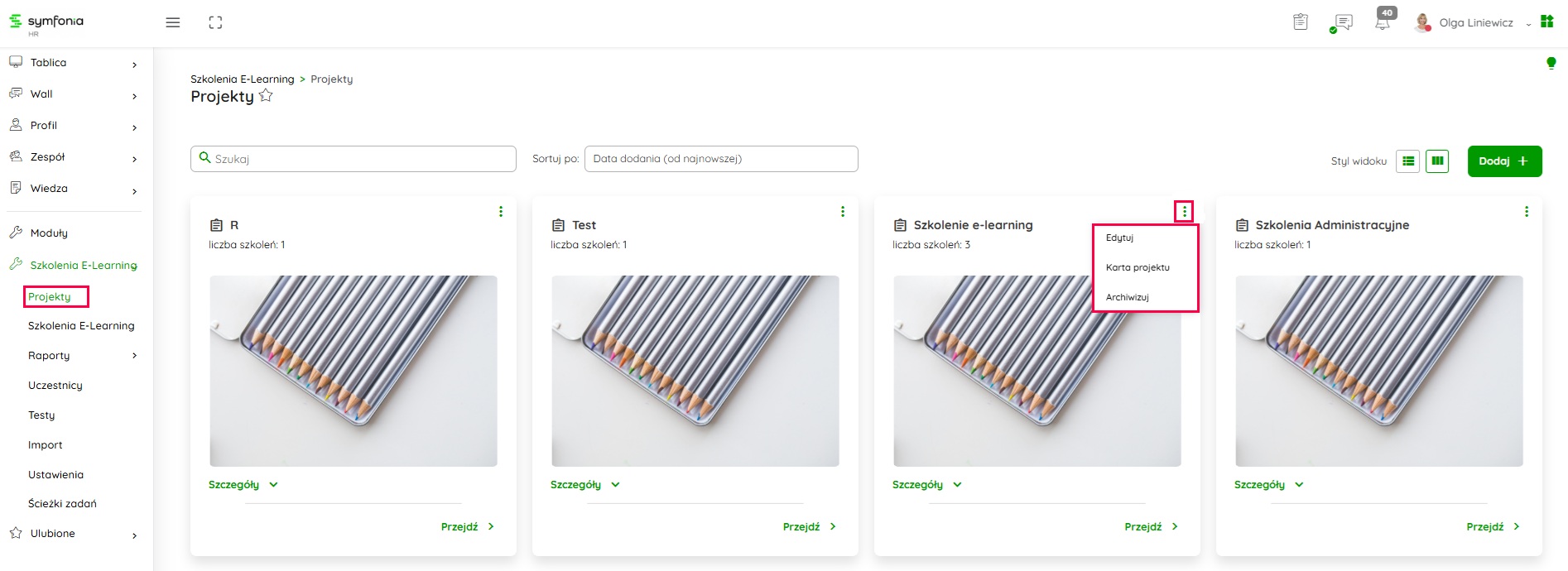This screenshot has height=571, width=1568.
Task: Select Edytuj from the context menu
Action: pos(1119,238)
